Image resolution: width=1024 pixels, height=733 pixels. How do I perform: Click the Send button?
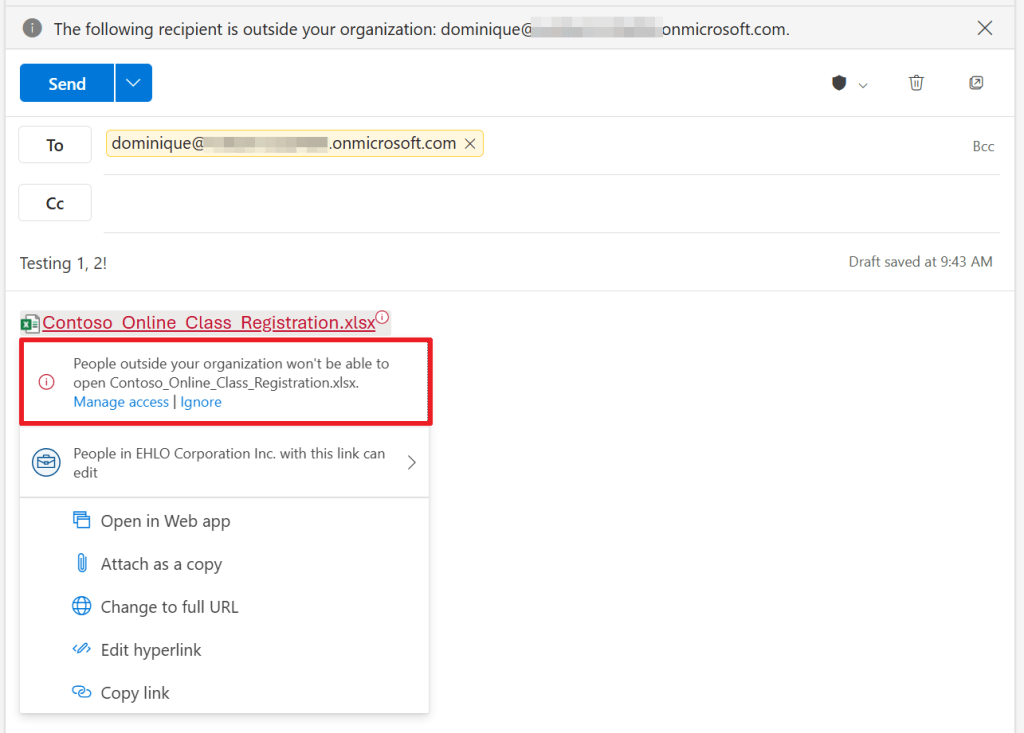pyautogui.click(x=66, y=83)
